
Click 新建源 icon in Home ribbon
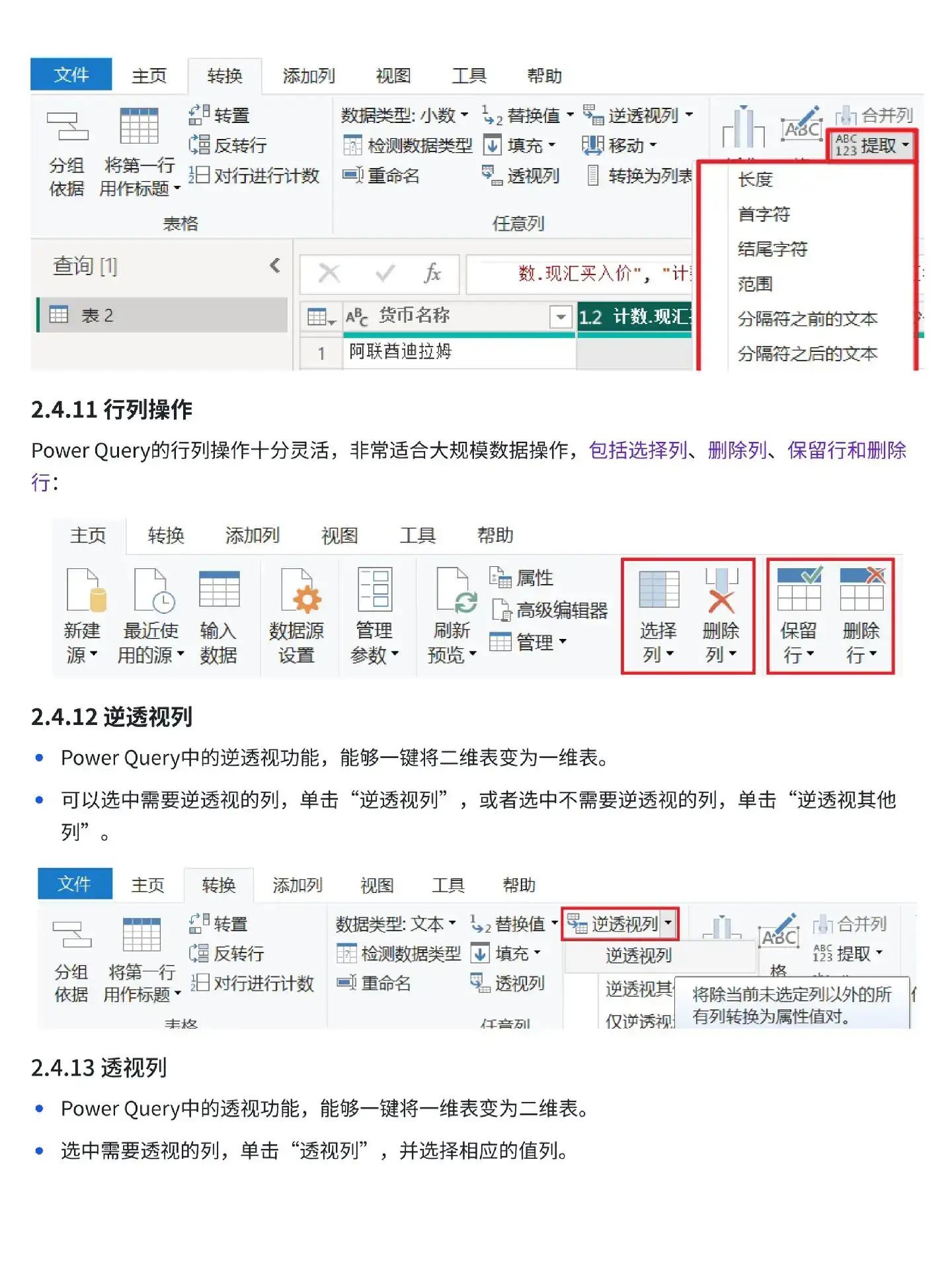coord(85,590)
